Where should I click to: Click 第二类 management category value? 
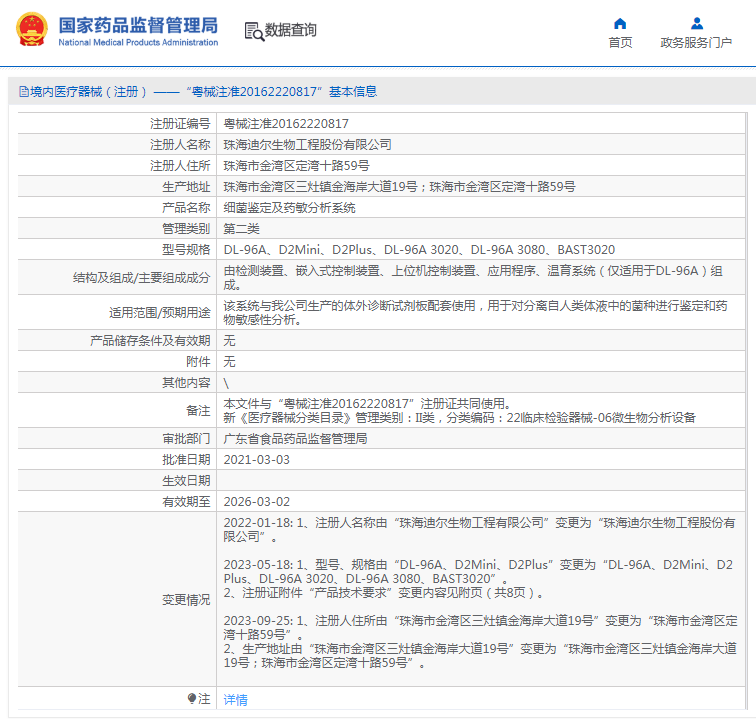pos(241,229)
